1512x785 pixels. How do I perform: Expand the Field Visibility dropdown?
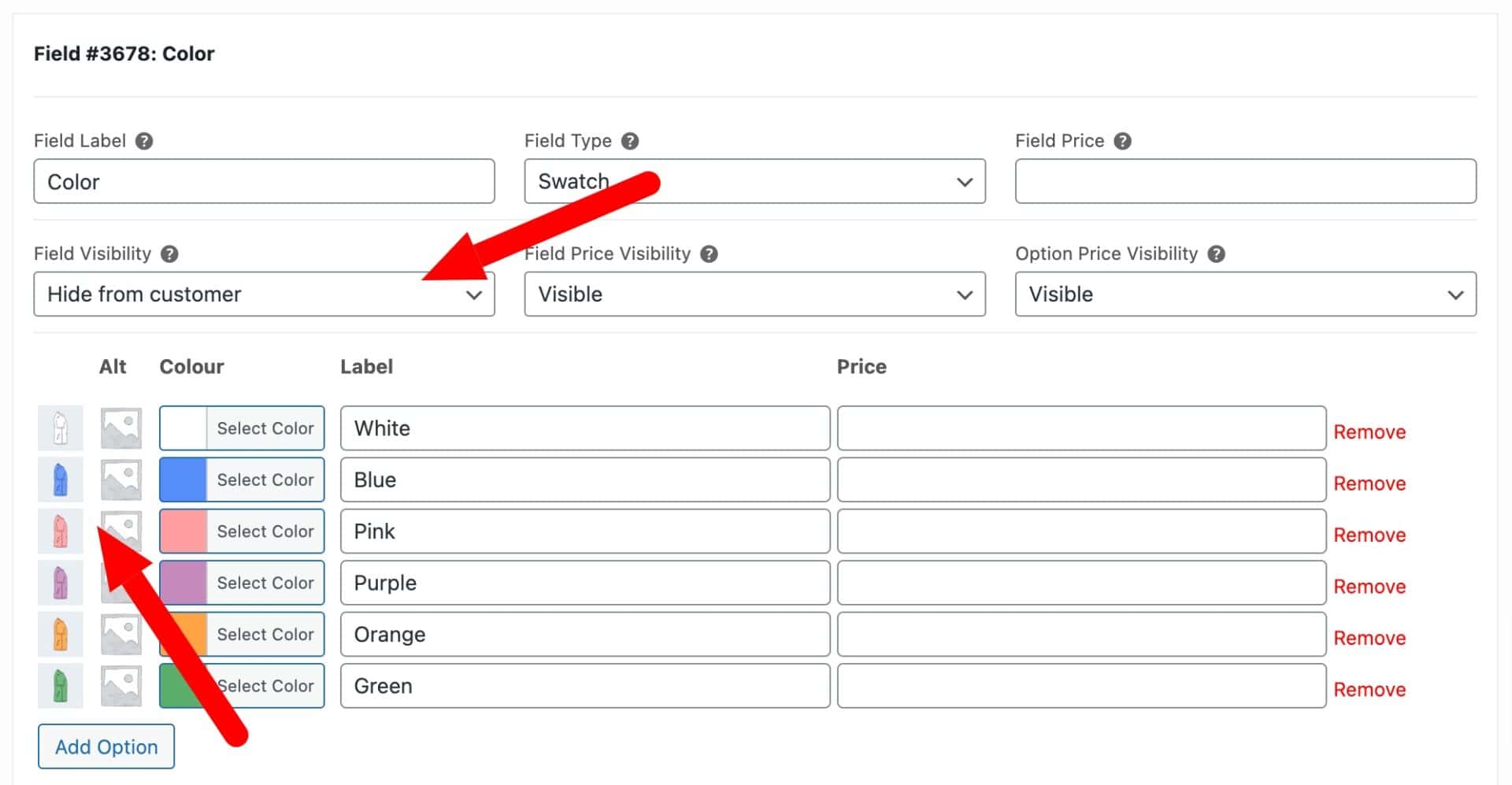pos(264,294)
